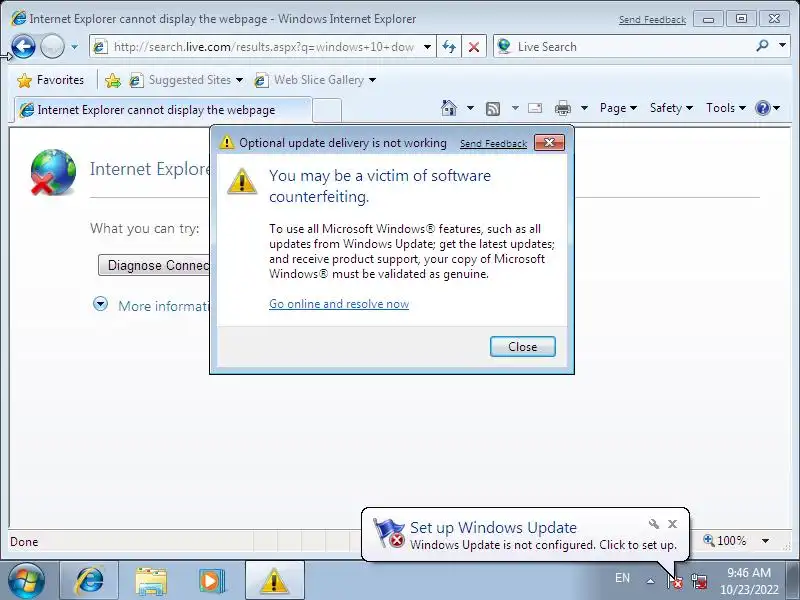Open a new blank tab
The height and width of the screenshot is (600, 800).
point(327,110)
